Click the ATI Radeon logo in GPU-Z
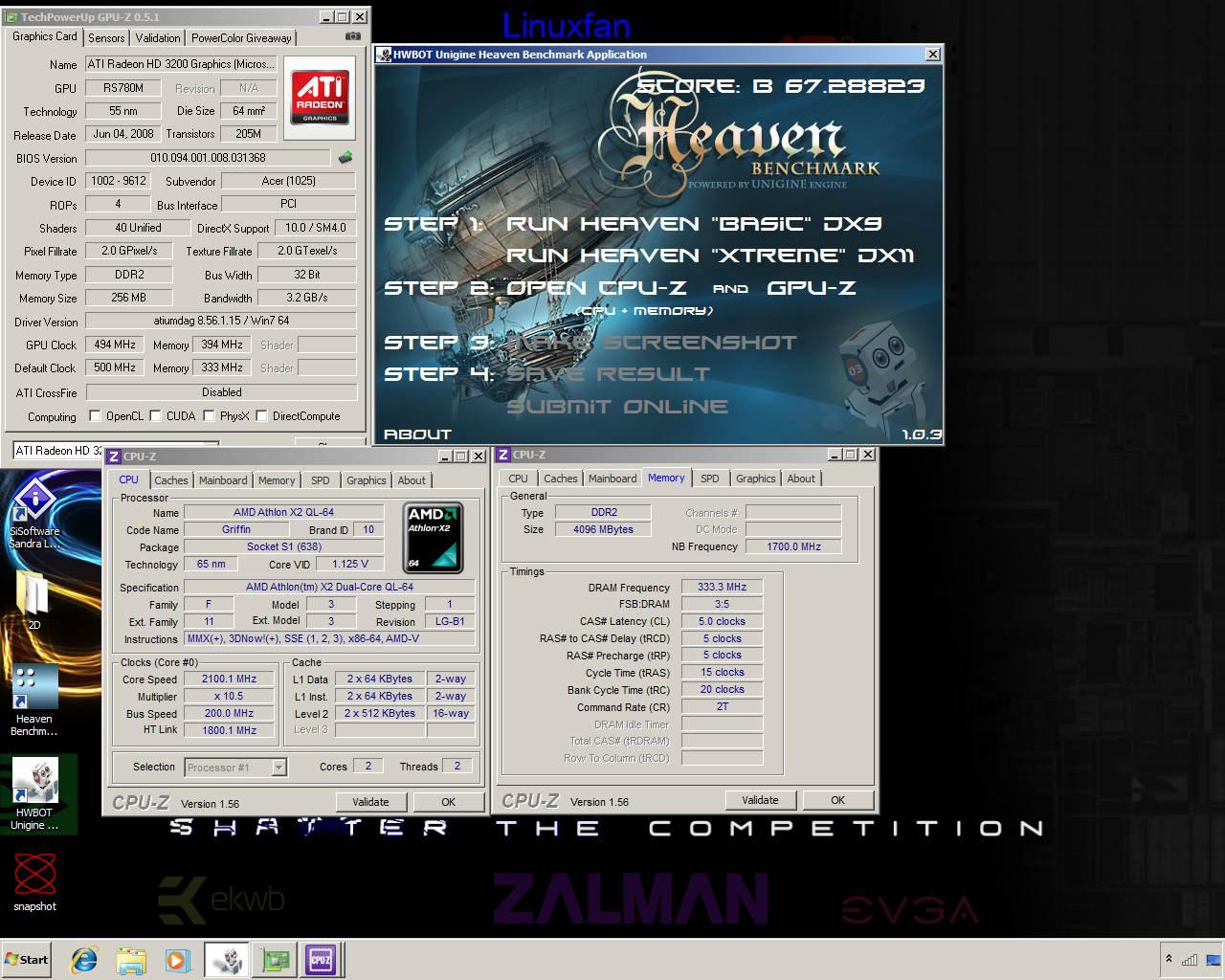1225x980 pixels. [x=320, y=98]
